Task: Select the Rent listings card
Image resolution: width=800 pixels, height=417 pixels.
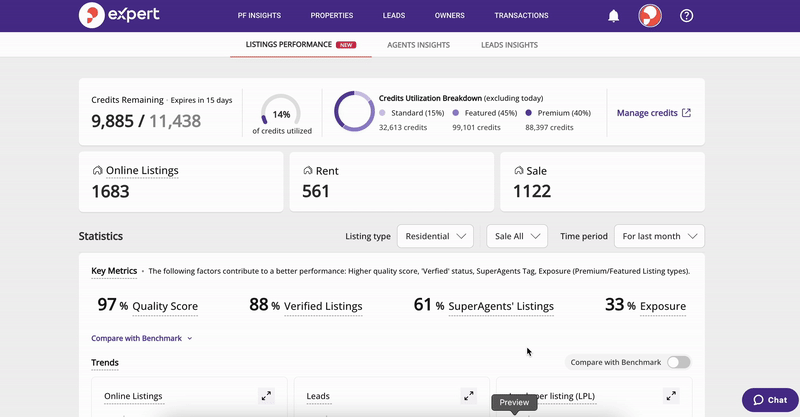Action: point(391,181)
